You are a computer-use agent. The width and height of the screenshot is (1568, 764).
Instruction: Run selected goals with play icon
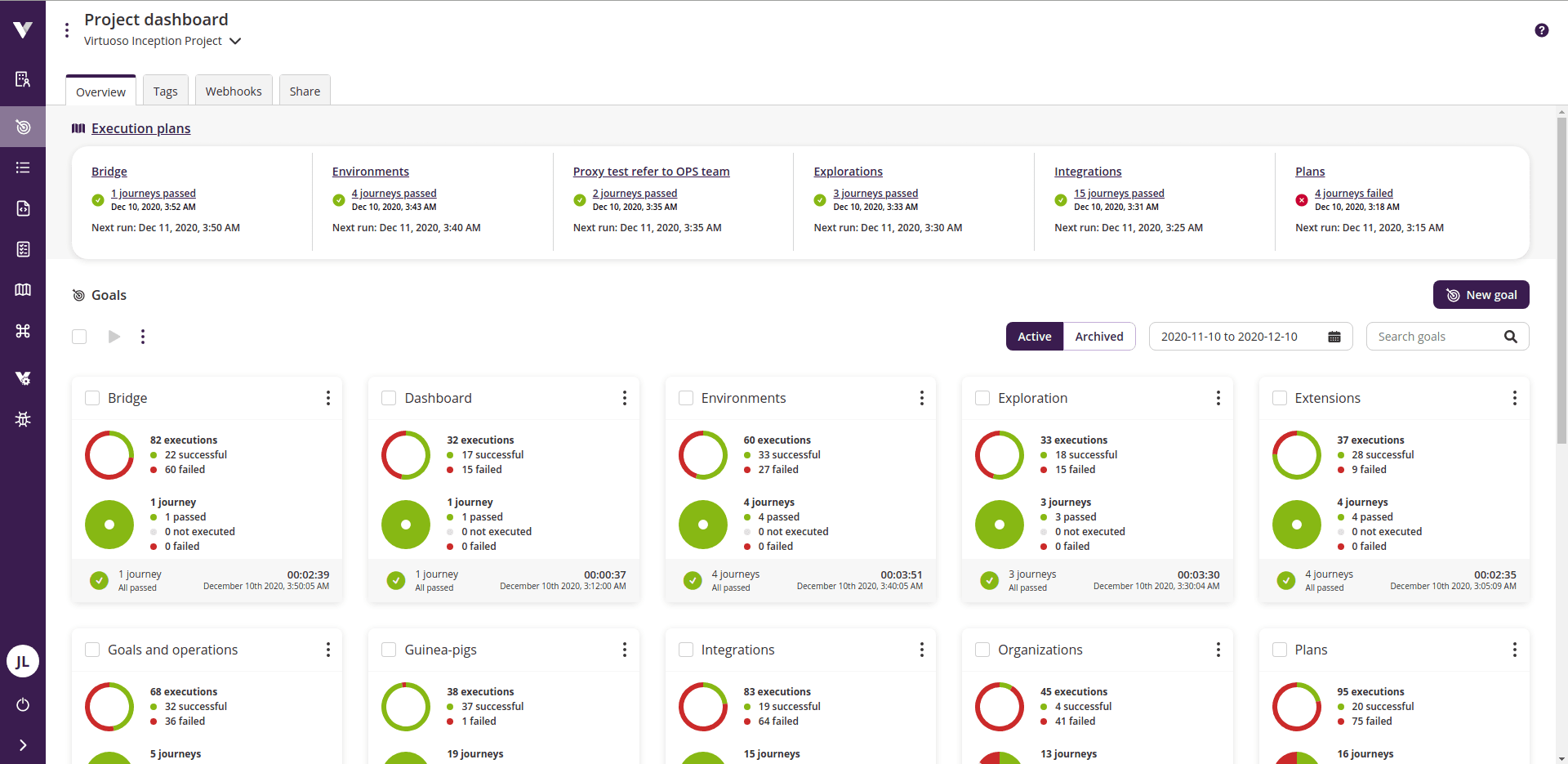[x=114, y=337]
